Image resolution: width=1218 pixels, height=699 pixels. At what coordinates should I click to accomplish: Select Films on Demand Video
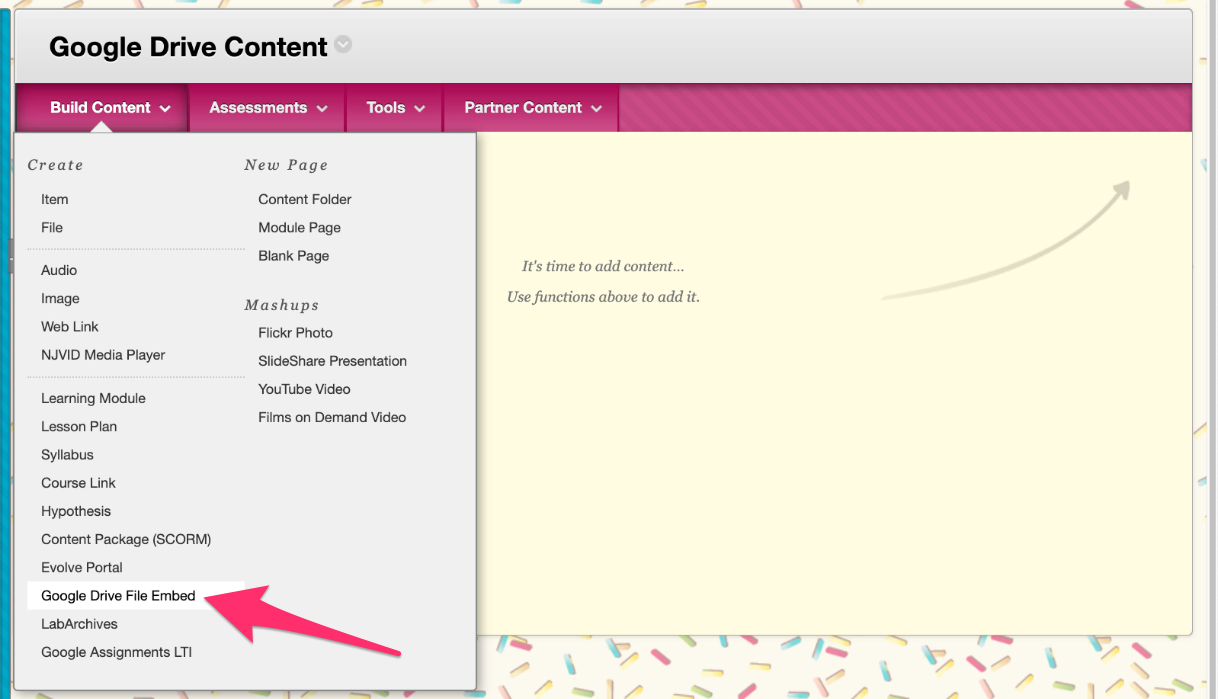(x=332, y=417)
